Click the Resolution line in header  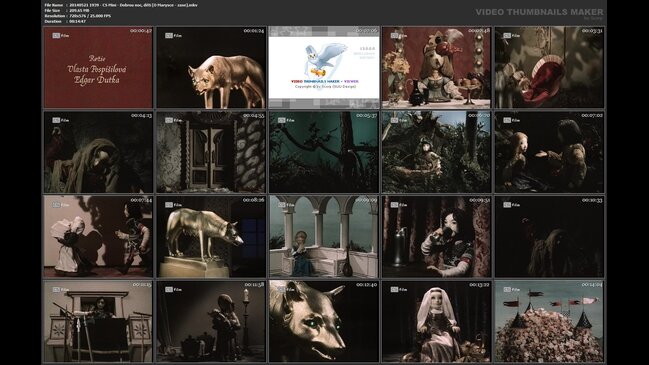[x=78, y=16]
